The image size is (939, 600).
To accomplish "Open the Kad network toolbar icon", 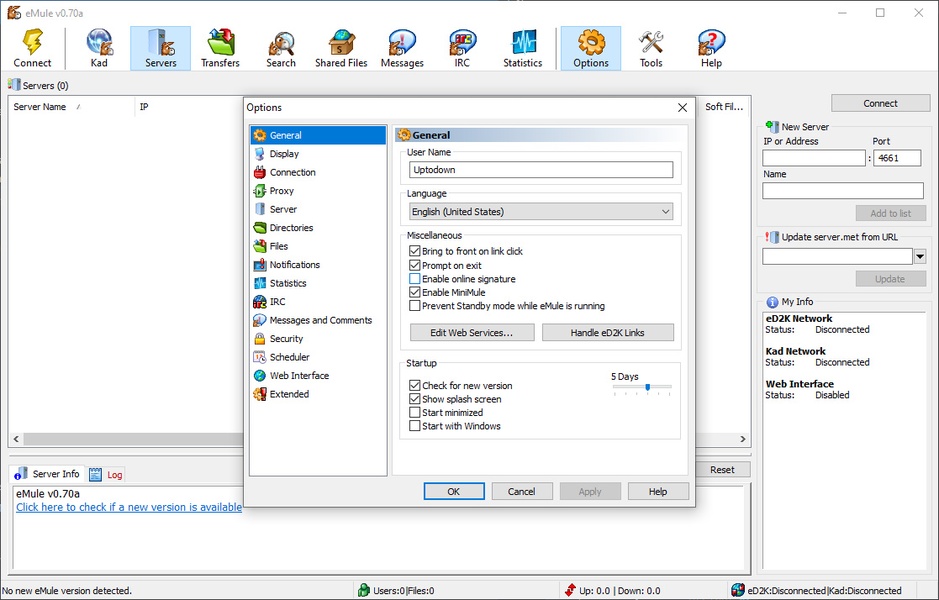I will click(99, 48).
